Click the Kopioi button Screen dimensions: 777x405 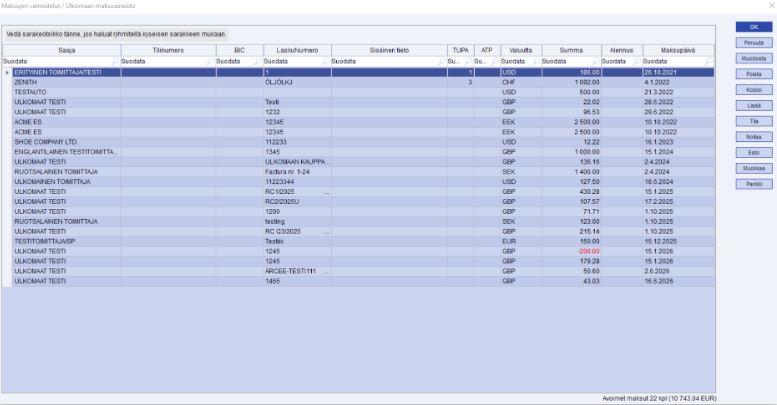click(x=754, y=90)
